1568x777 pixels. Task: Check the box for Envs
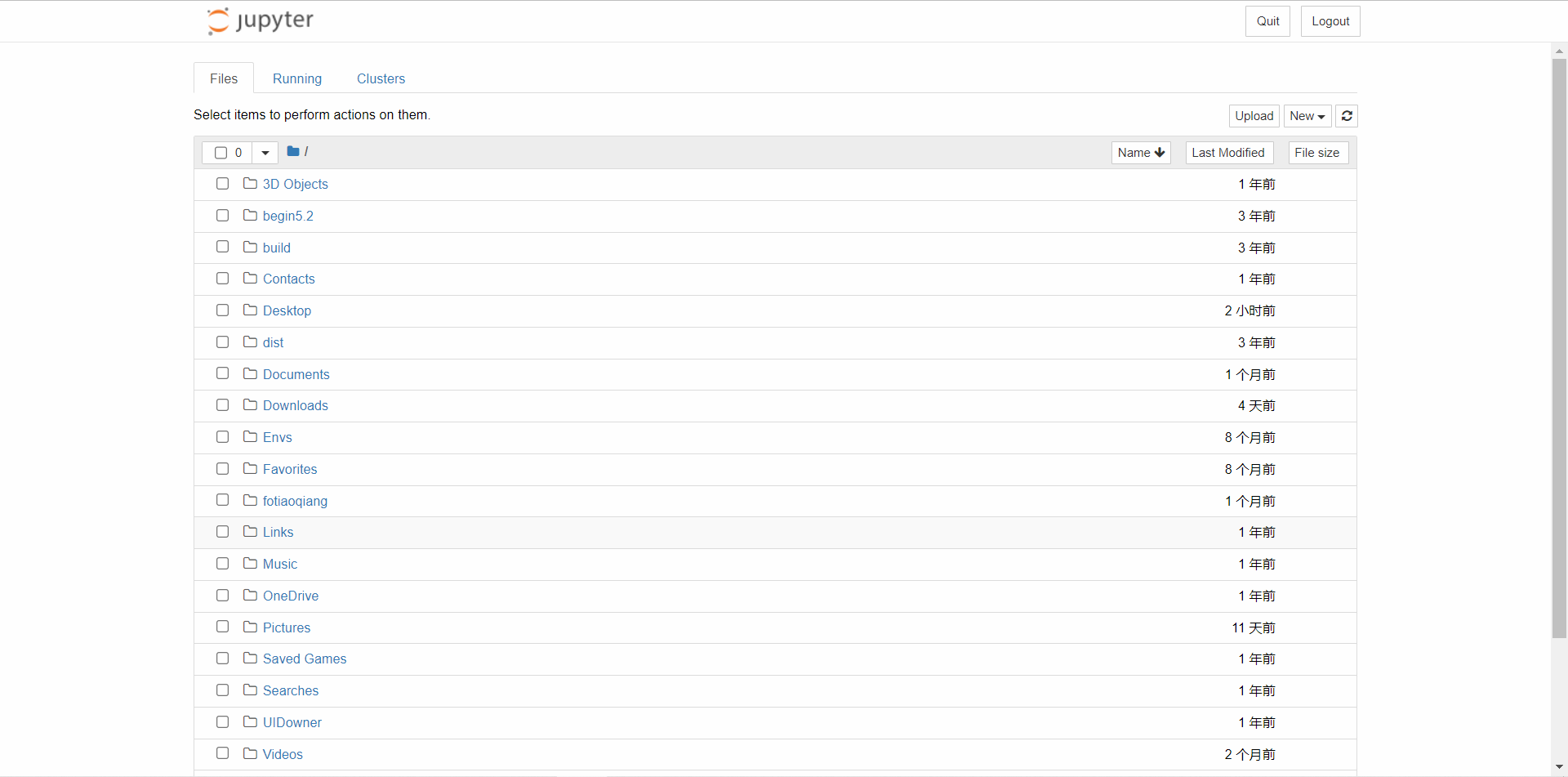222,436
